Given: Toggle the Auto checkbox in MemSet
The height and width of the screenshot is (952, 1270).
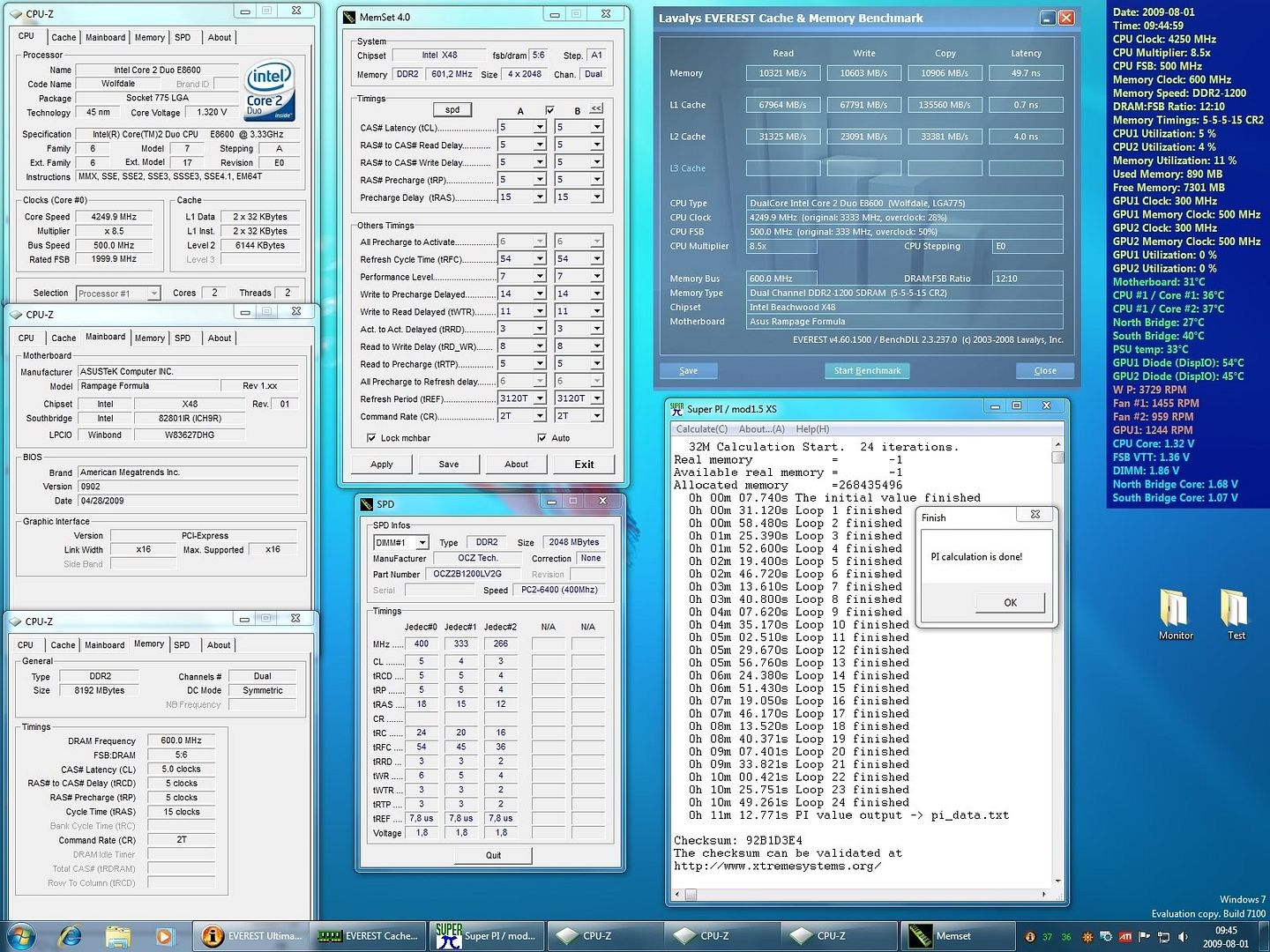Looking at the screenshot, I should [542, 437].
